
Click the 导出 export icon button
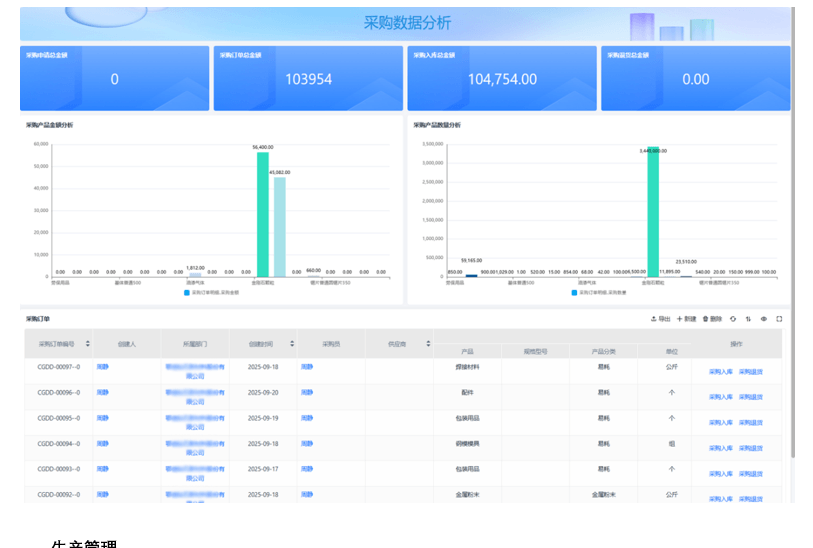click(x=654, y=319)
